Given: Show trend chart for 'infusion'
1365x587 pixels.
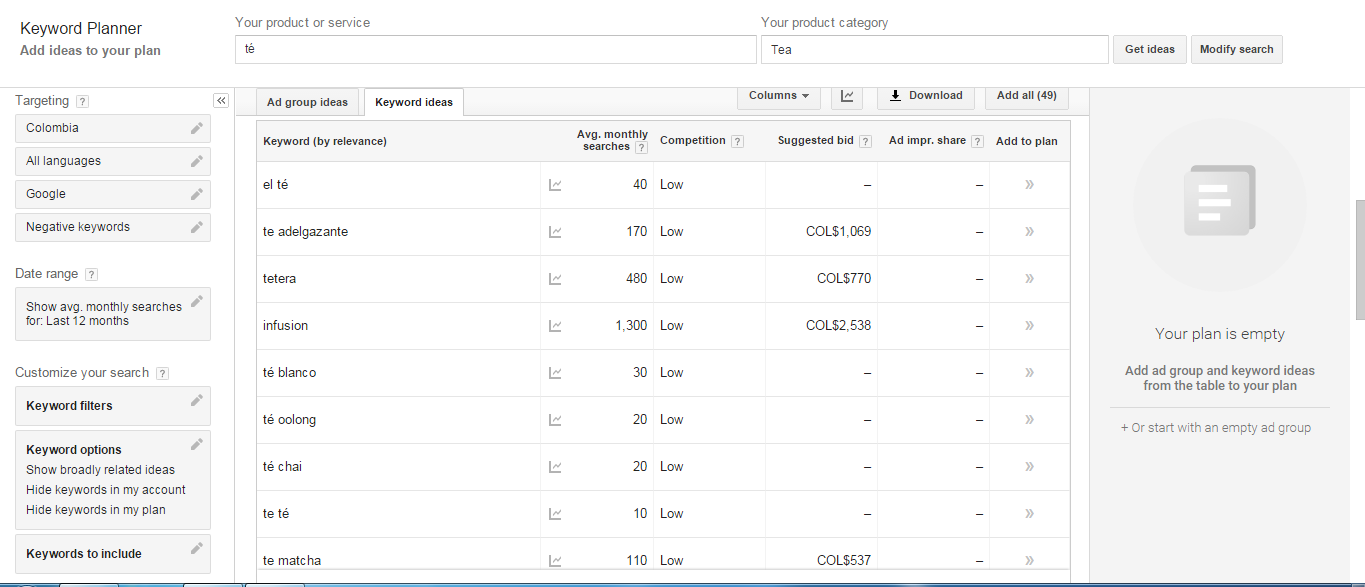Looking at the screenshot, I should click(555, 326).
